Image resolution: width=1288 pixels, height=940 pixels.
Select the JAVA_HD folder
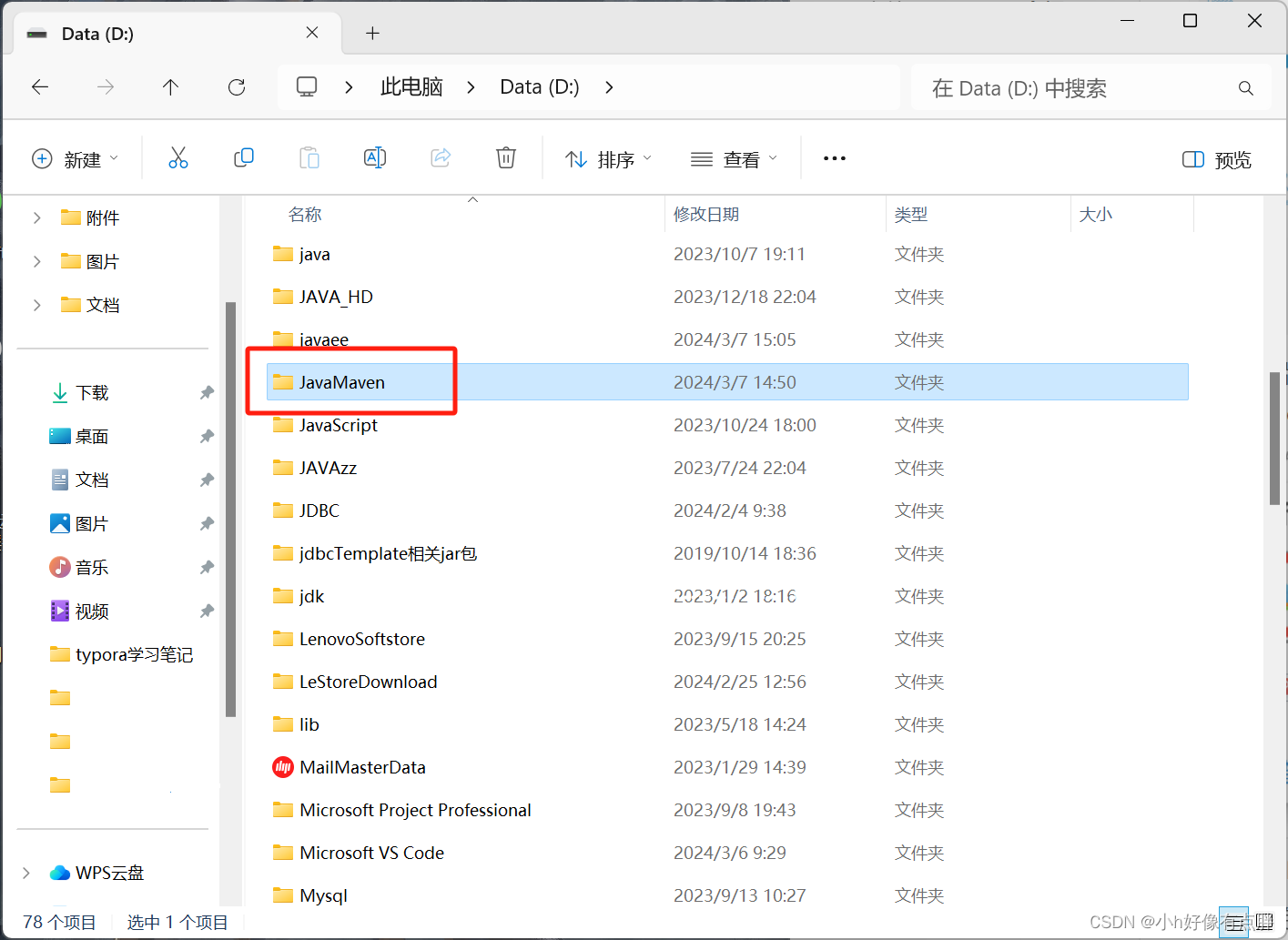(727, 297)
